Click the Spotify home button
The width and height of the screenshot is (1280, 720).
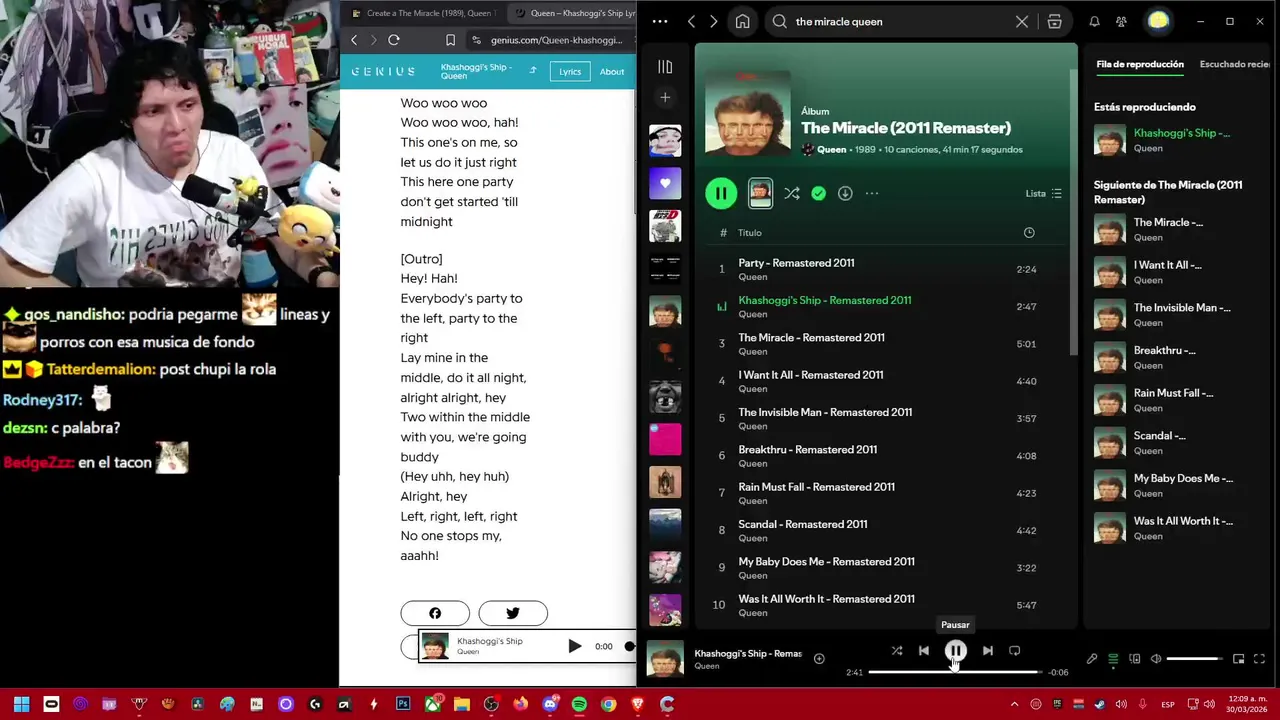pyautogui.click(x=742, y=21)
